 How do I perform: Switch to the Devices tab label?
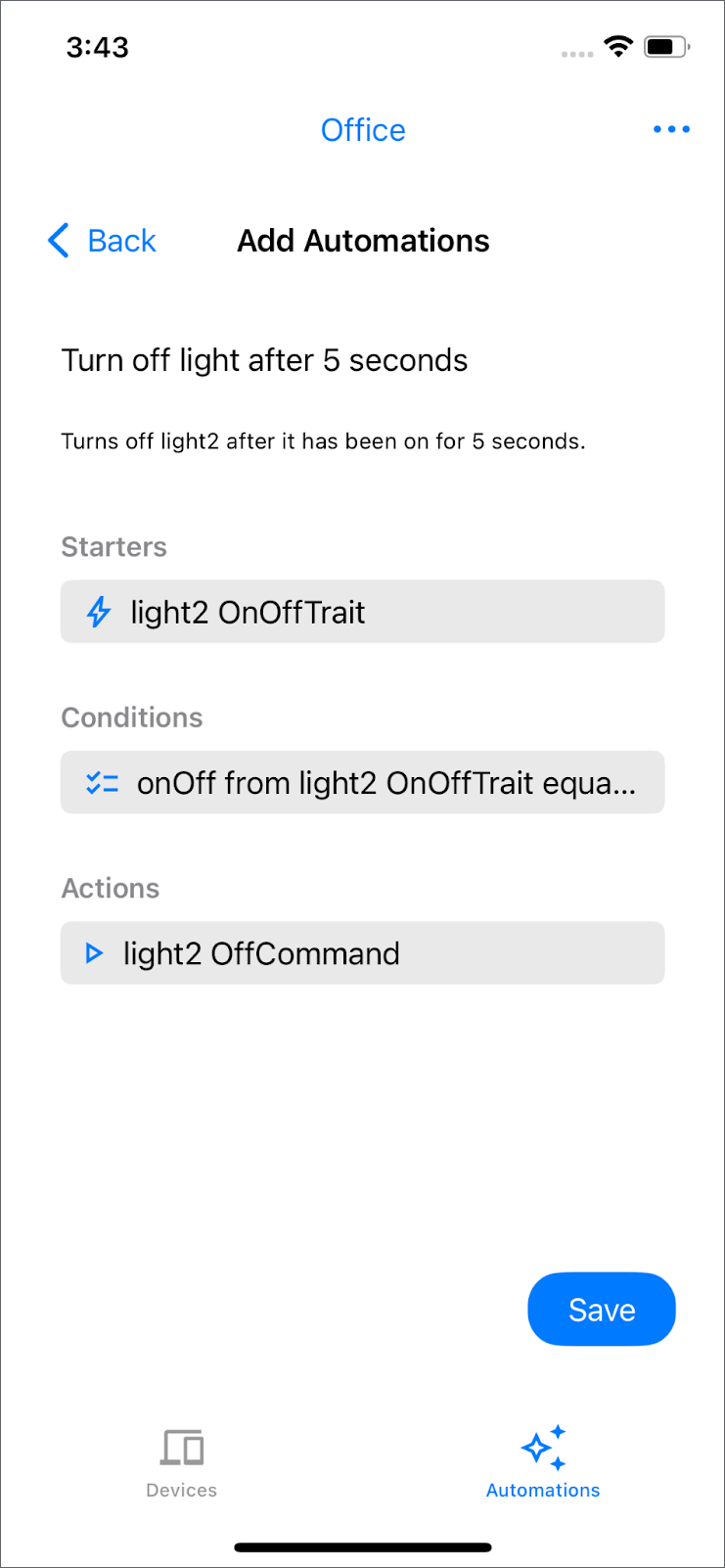pyautogui.click(x=182, y=1491)
